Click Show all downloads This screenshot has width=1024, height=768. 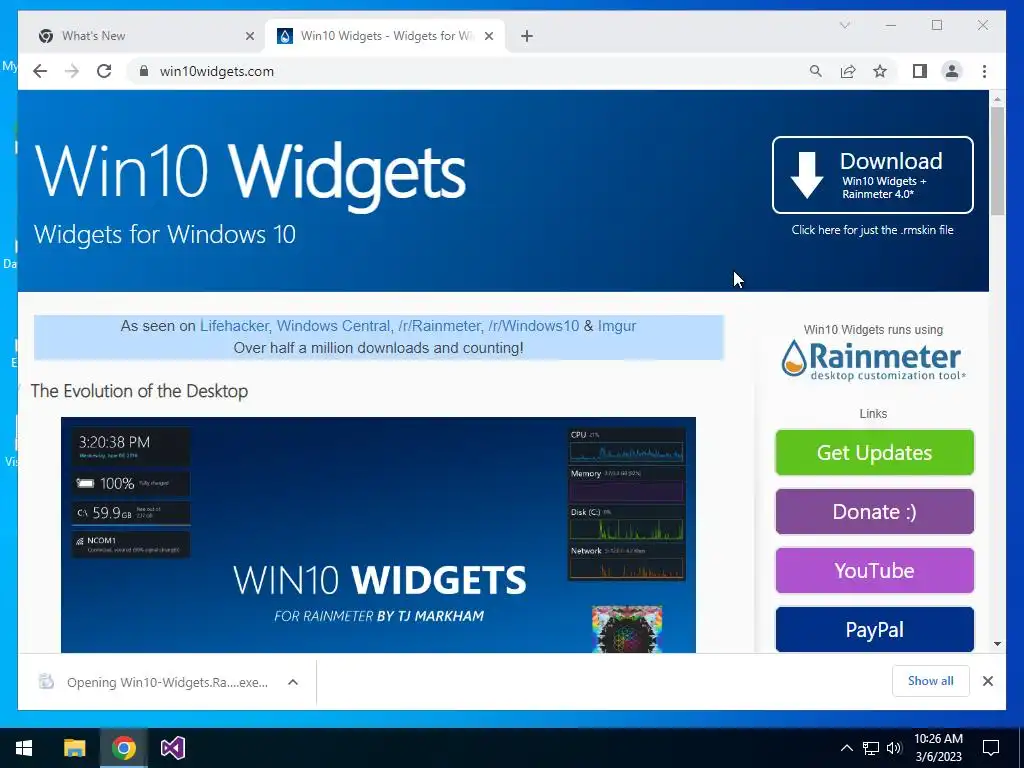[x=931, y=681]
